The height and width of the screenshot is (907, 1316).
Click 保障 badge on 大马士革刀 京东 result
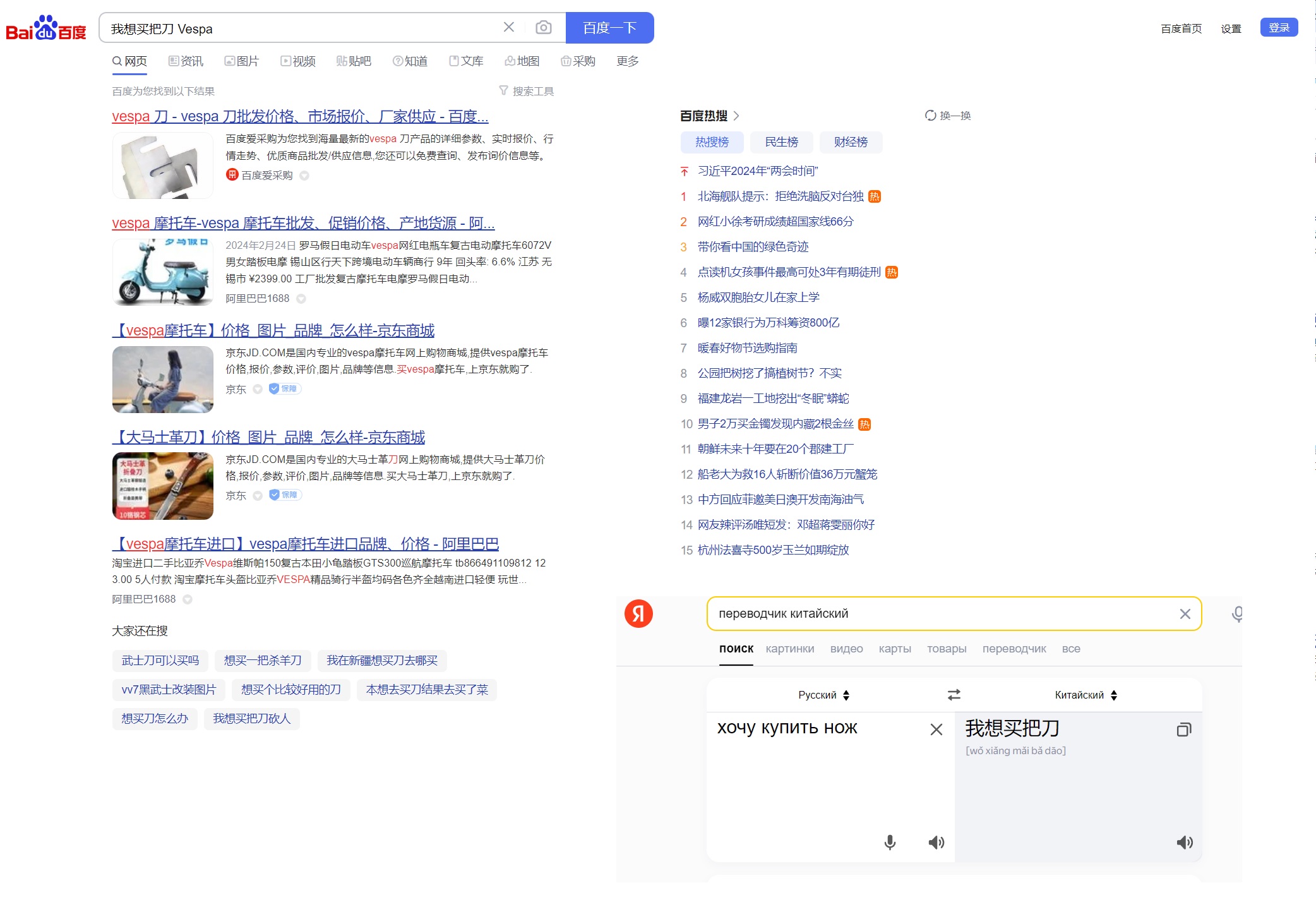pyautogui.click(x=285, y=495)
